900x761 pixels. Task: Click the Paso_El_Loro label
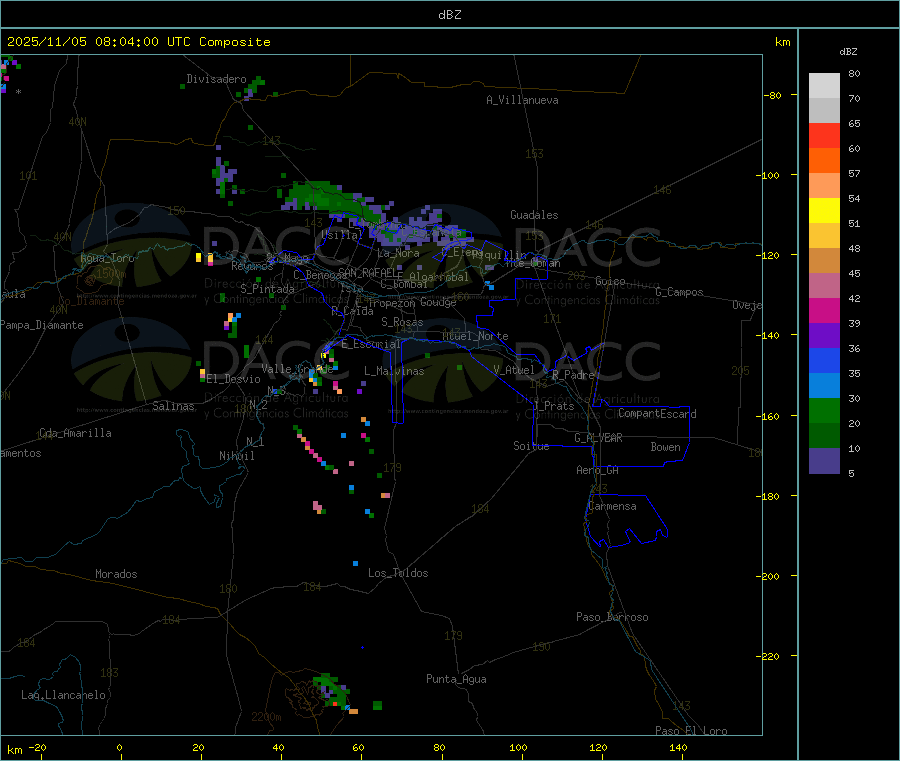click(x=691, y=731)
